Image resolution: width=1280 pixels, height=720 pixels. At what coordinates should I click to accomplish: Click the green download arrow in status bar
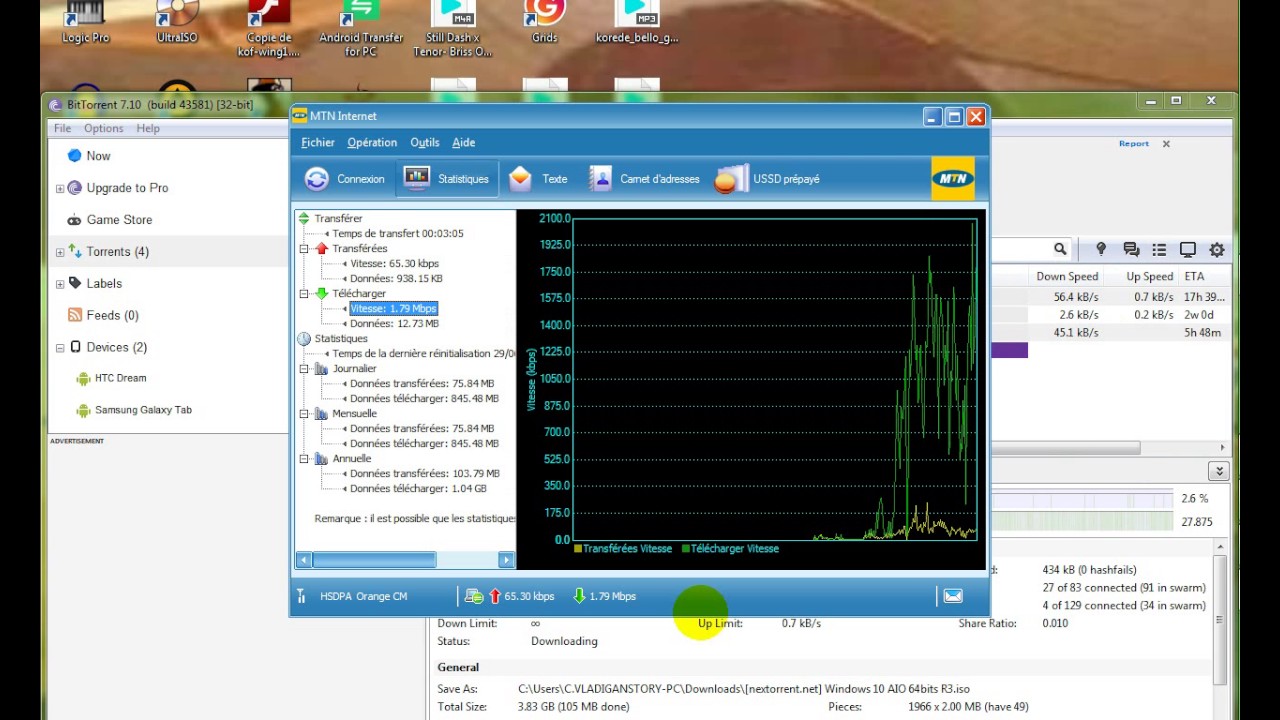[579, 596]
